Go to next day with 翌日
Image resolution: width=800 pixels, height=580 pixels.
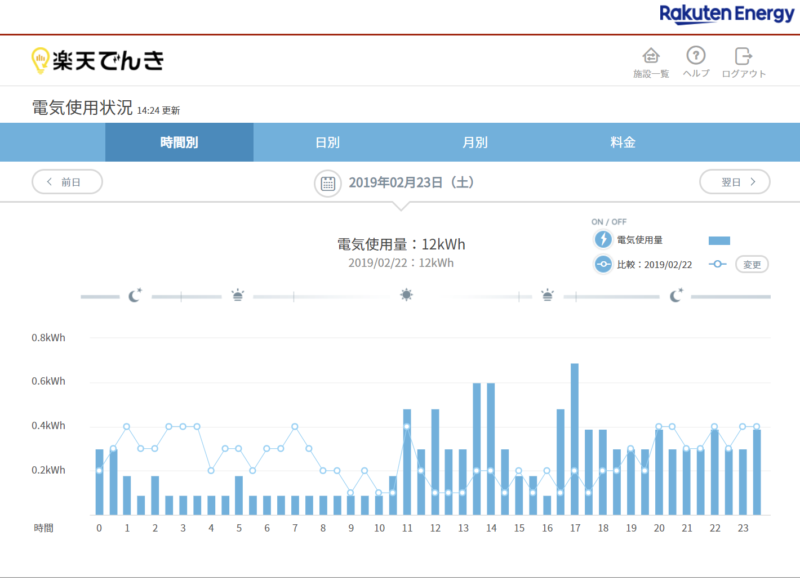(x=734, y=182)
